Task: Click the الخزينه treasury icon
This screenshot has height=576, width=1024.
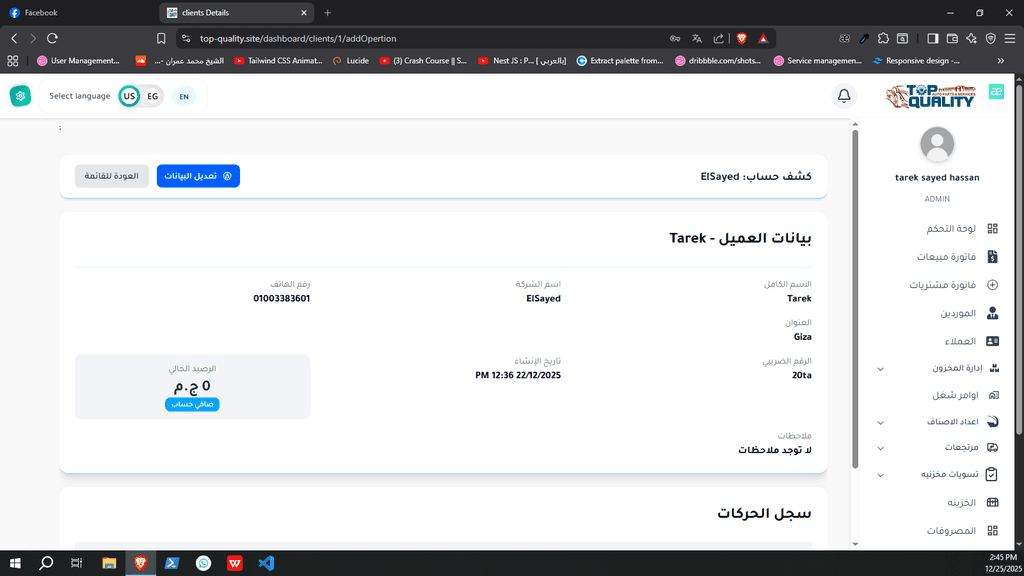Action: click(993, 502)
